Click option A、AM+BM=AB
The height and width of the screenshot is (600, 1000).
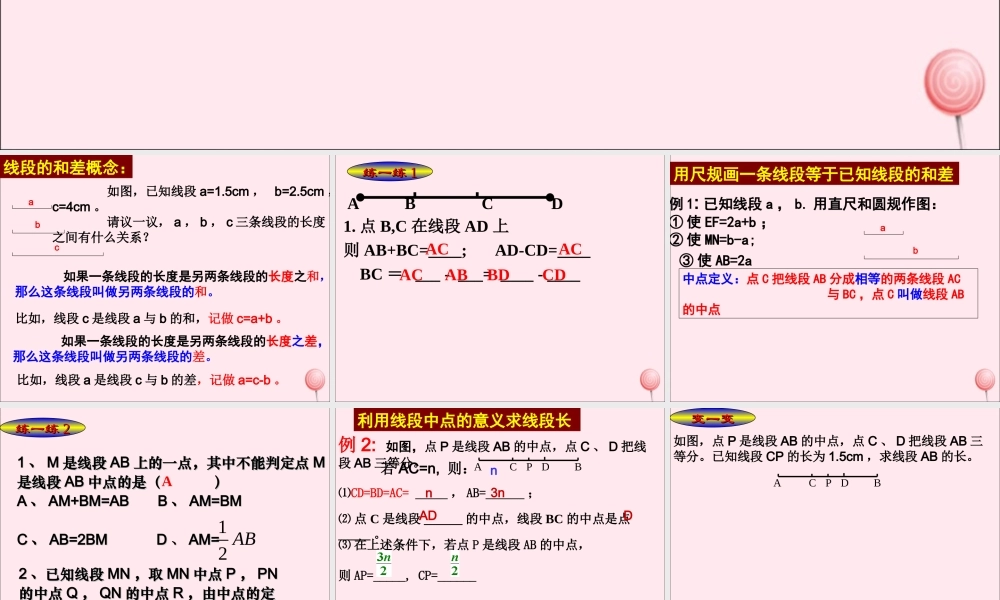click(73, 501)
